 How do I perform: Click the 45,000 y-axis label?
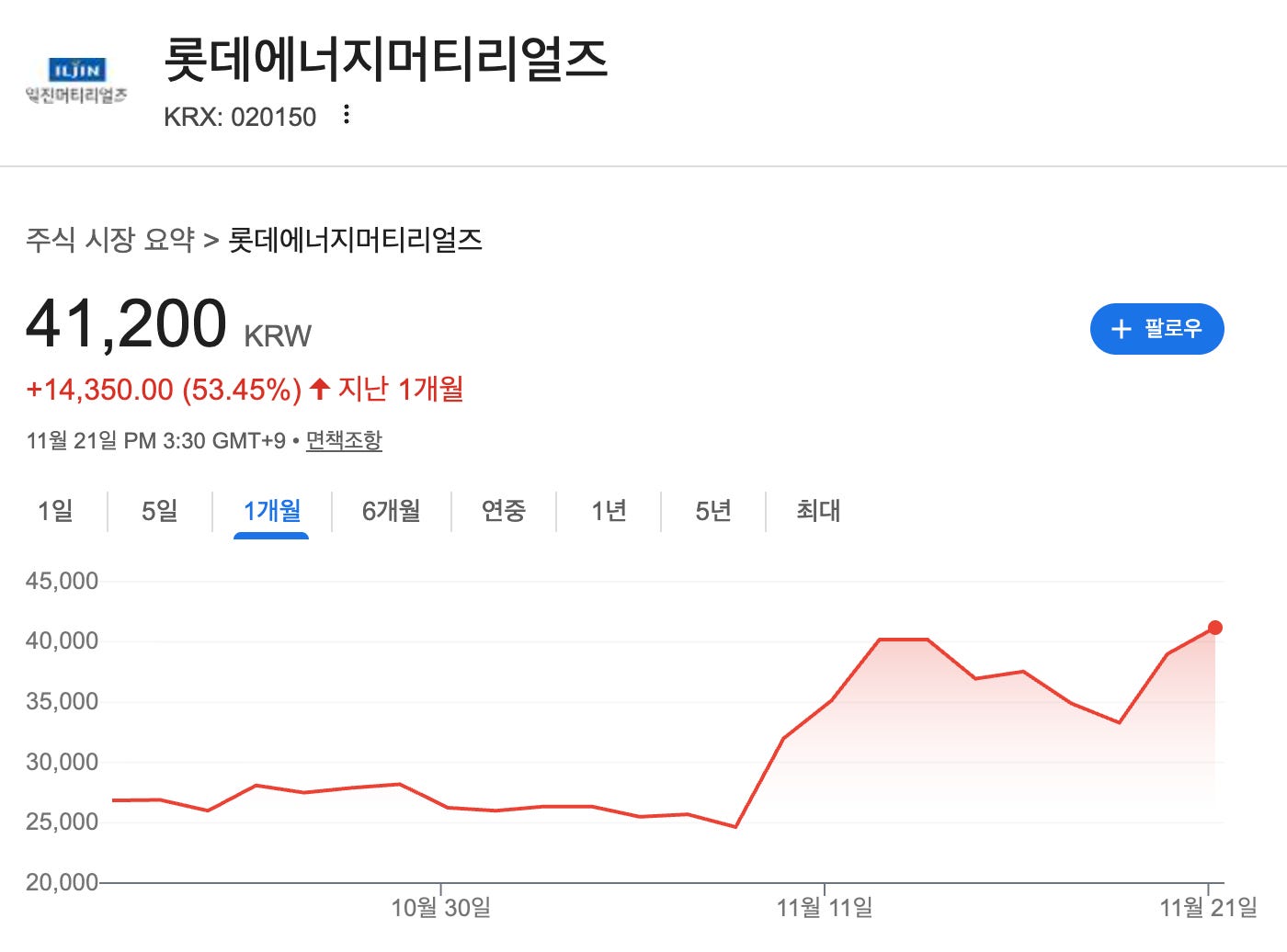click(x=62, y=581)
